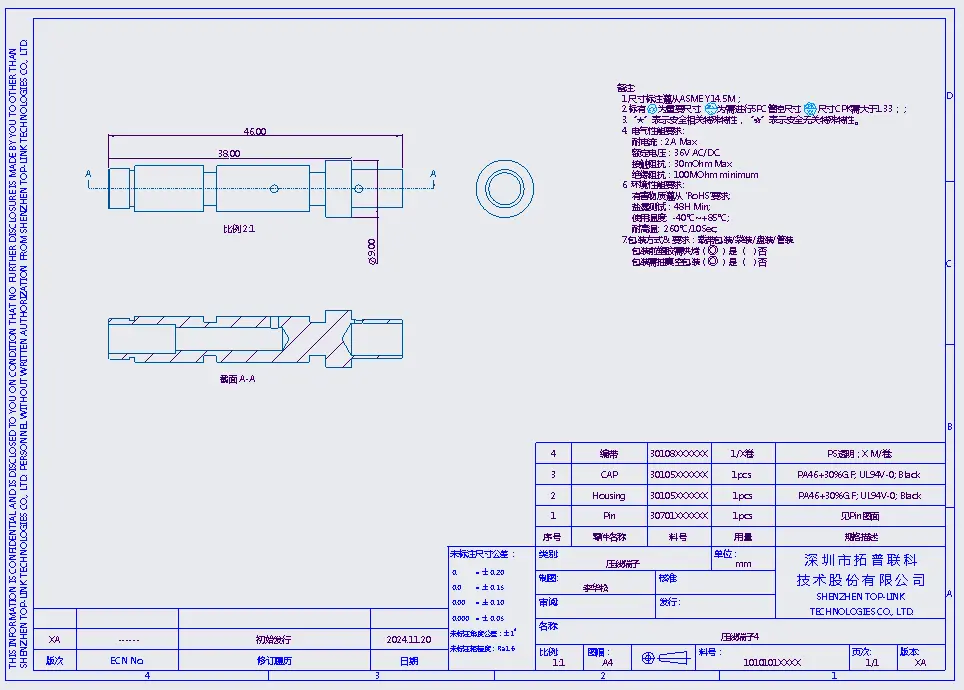Click the small hole circle on the middle body

[x=274, y=186]
